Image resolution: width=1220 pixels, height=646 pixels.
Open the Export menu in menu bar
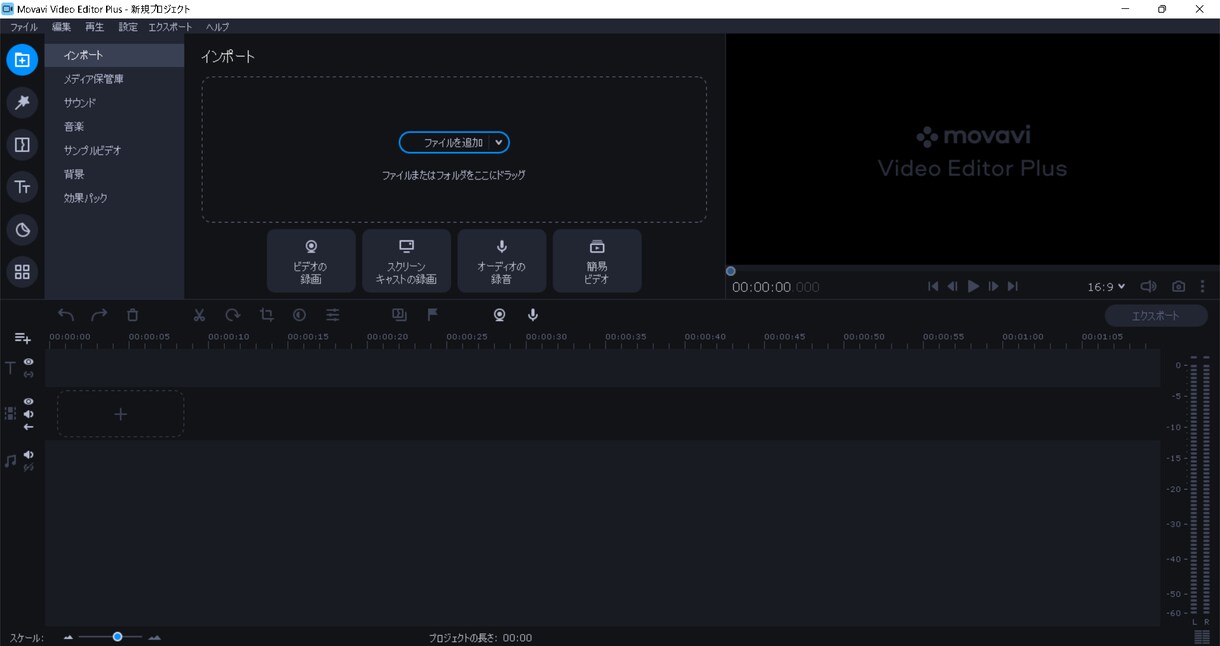pyautogui.click(x=170, y=27)
